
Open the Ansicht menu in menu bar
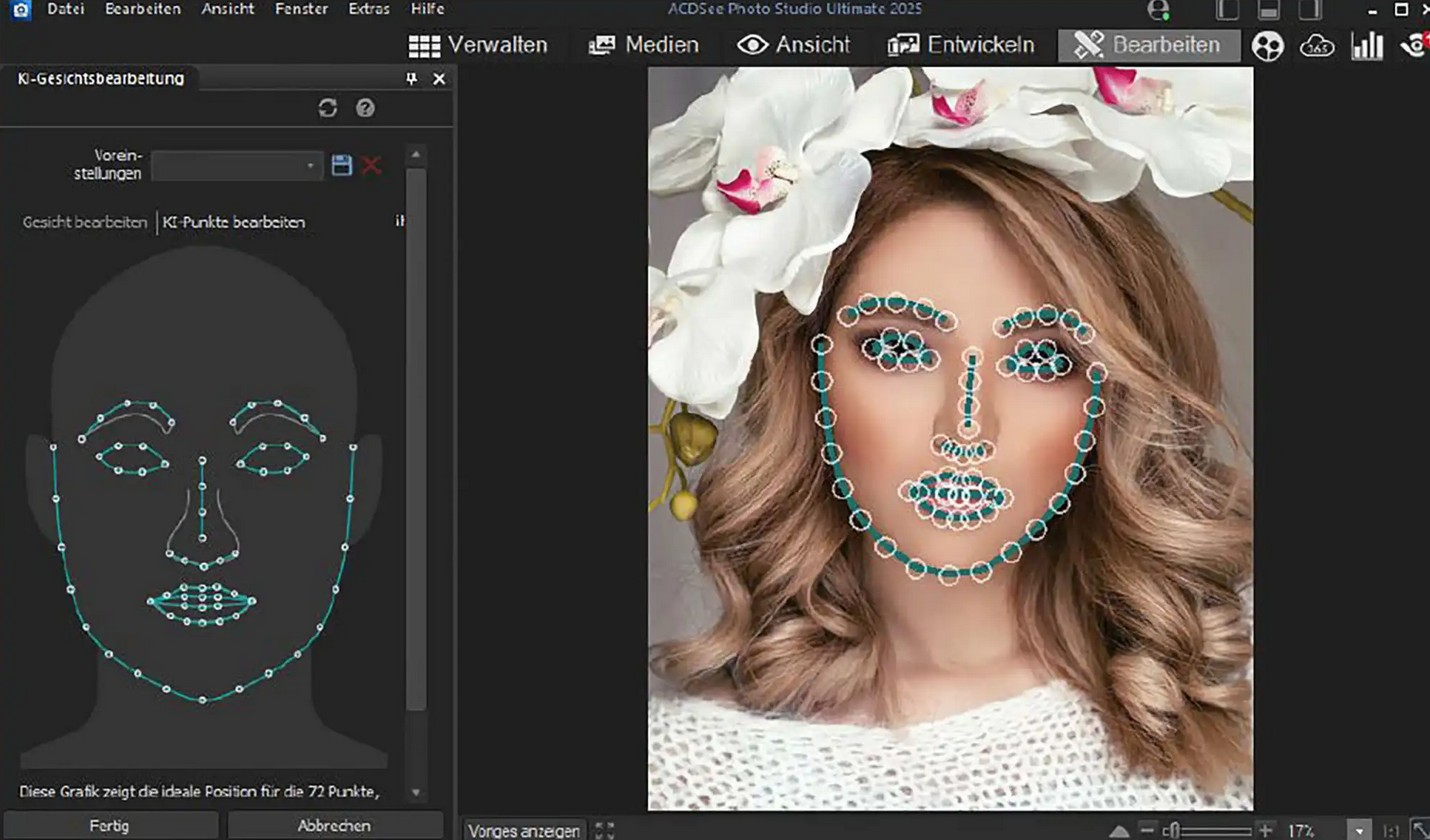[x=227, y=9]
